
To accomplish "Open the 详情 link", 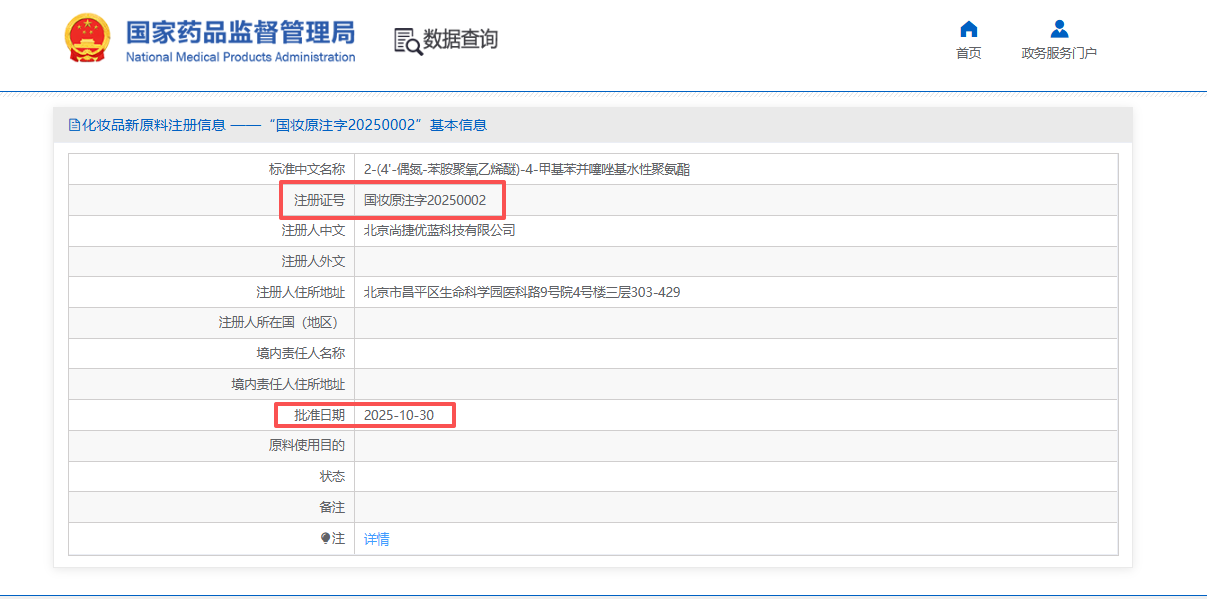I will click(x=377, y=539).
